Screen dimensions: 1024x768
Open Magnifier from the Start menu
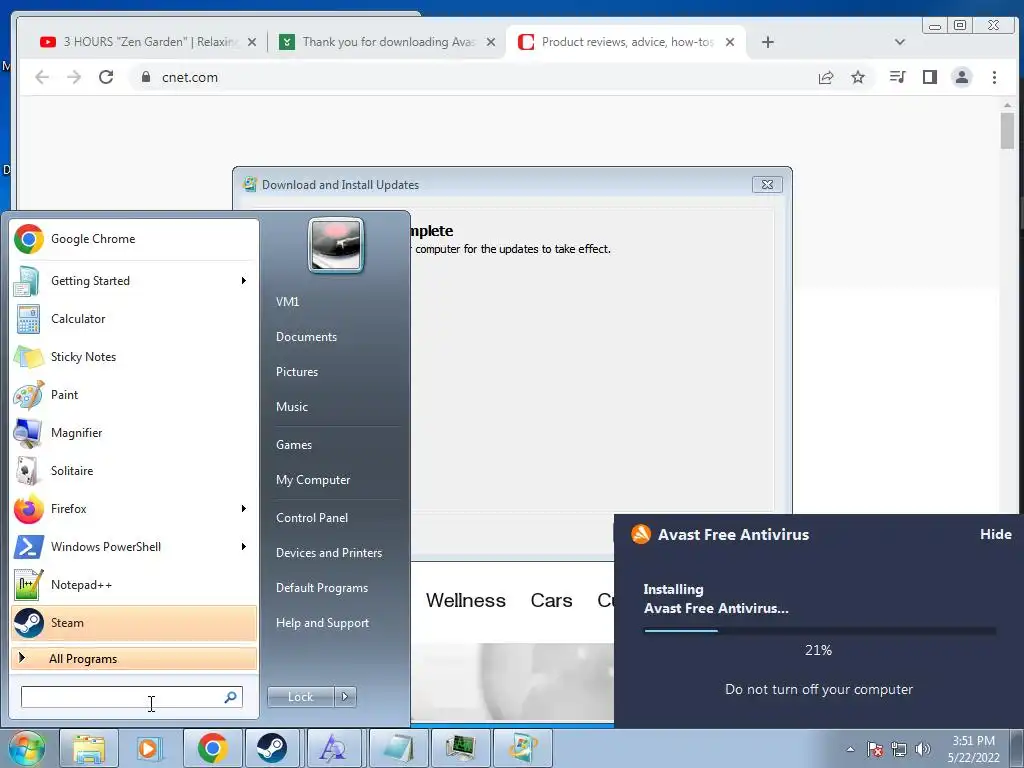click(134, 432)
